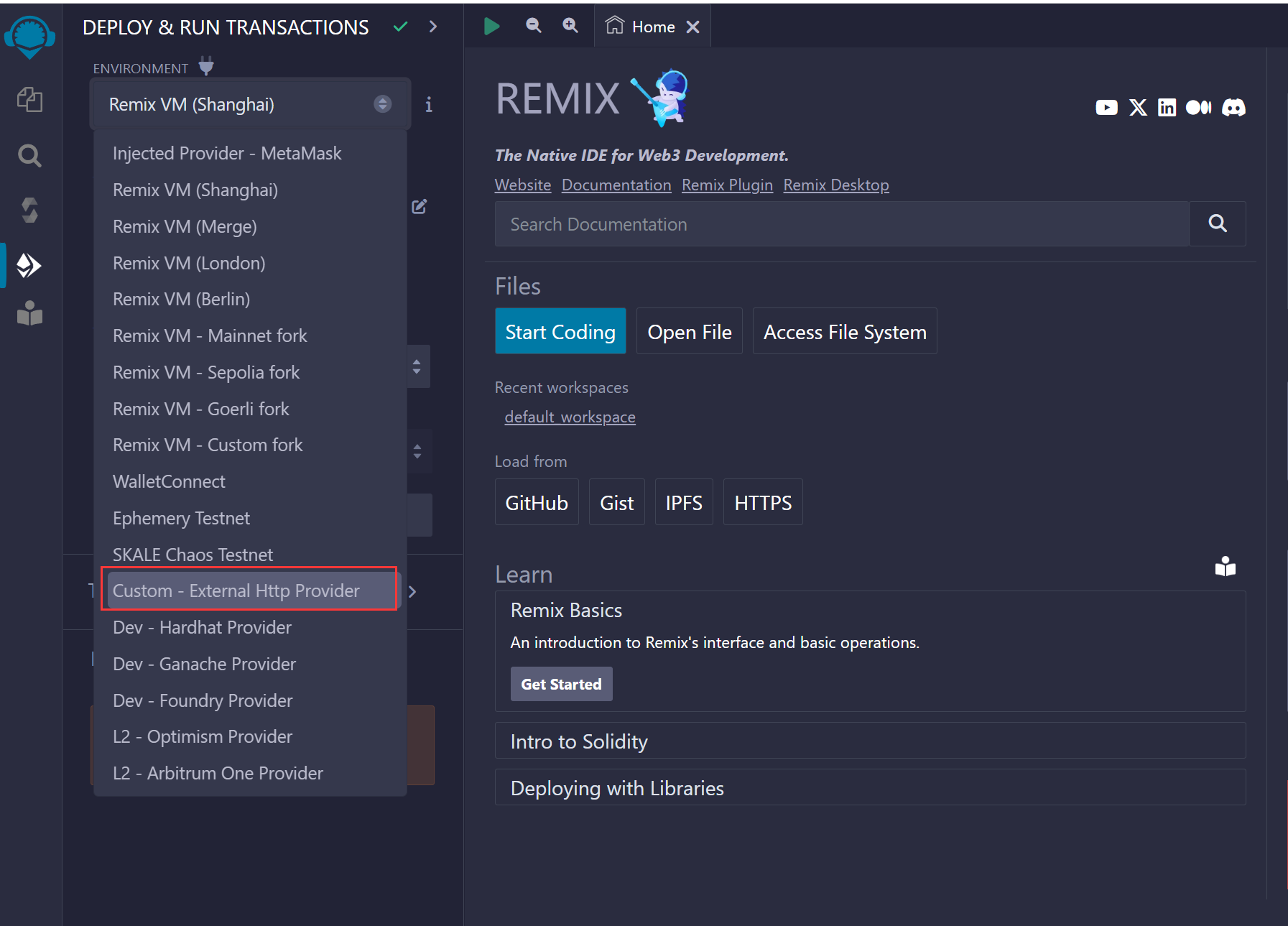Open Deploy & Run Transactions sidebar icon
This screenshot has height=926, width=1288.
29,265
